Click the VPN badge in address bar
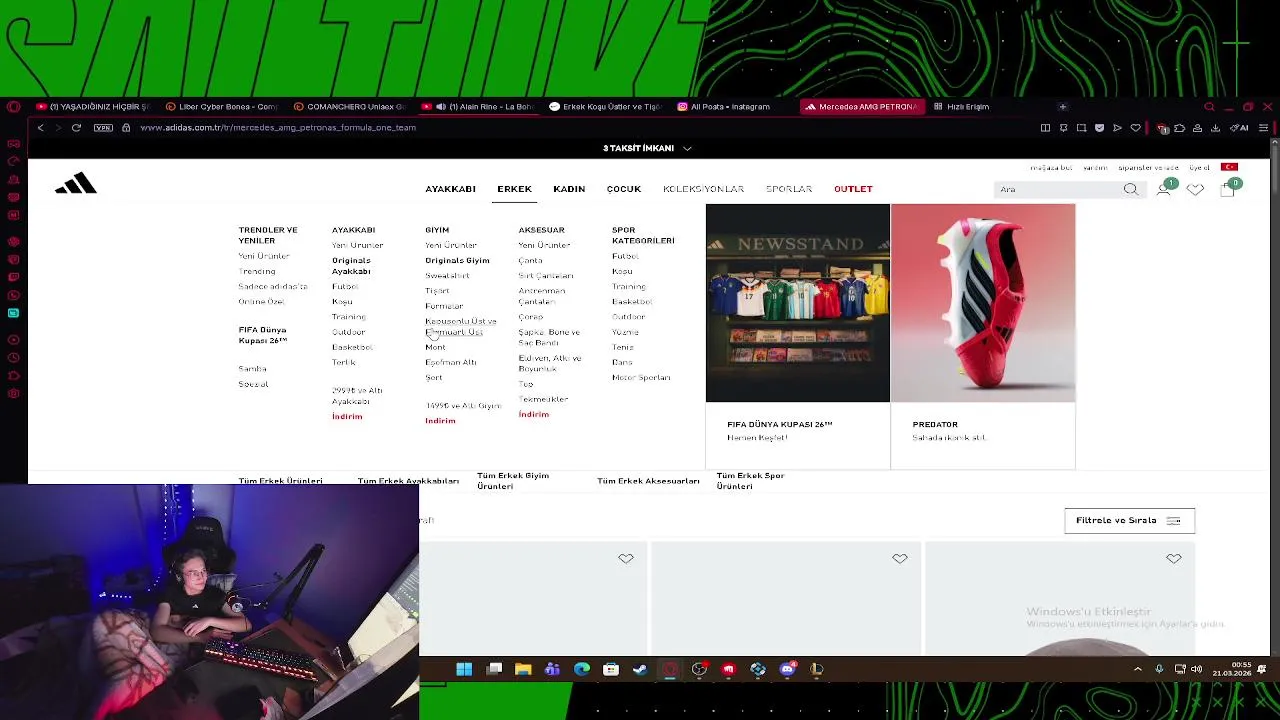 [103, 128]
